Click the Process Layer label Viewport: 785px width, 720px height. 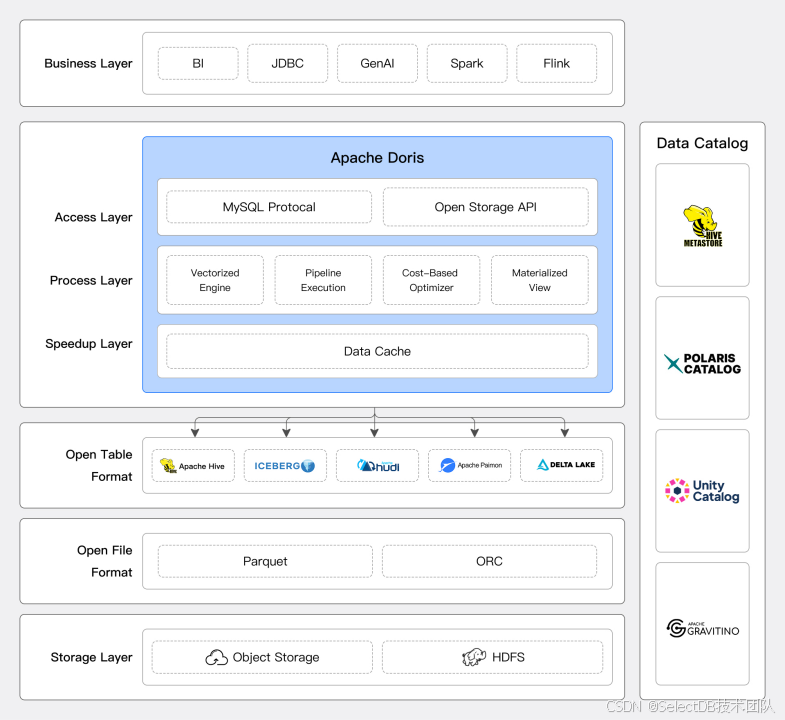(91, 280)
